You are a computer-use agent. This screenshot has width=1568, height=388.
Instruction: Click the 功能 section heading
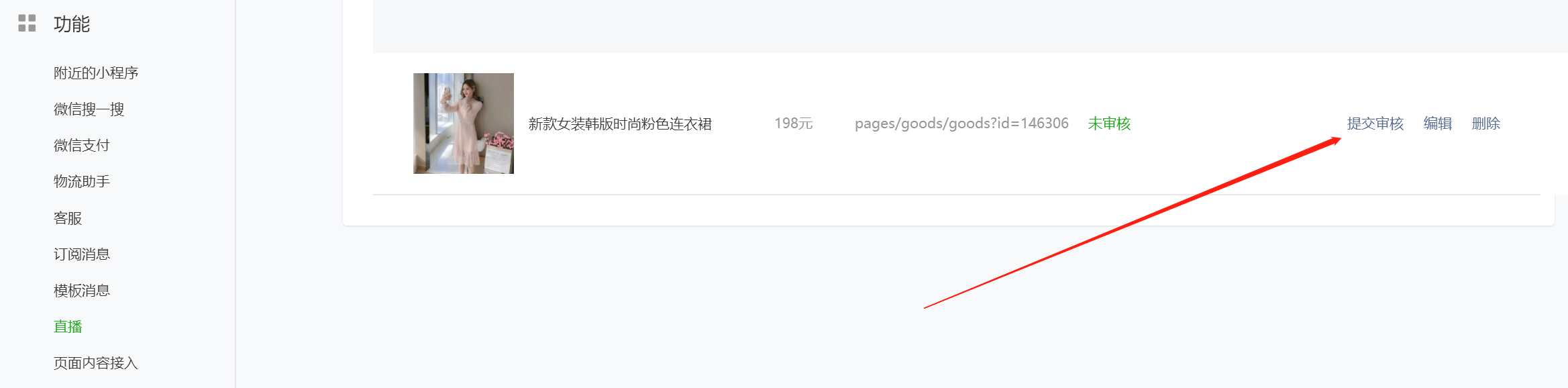tap(72, 24)
